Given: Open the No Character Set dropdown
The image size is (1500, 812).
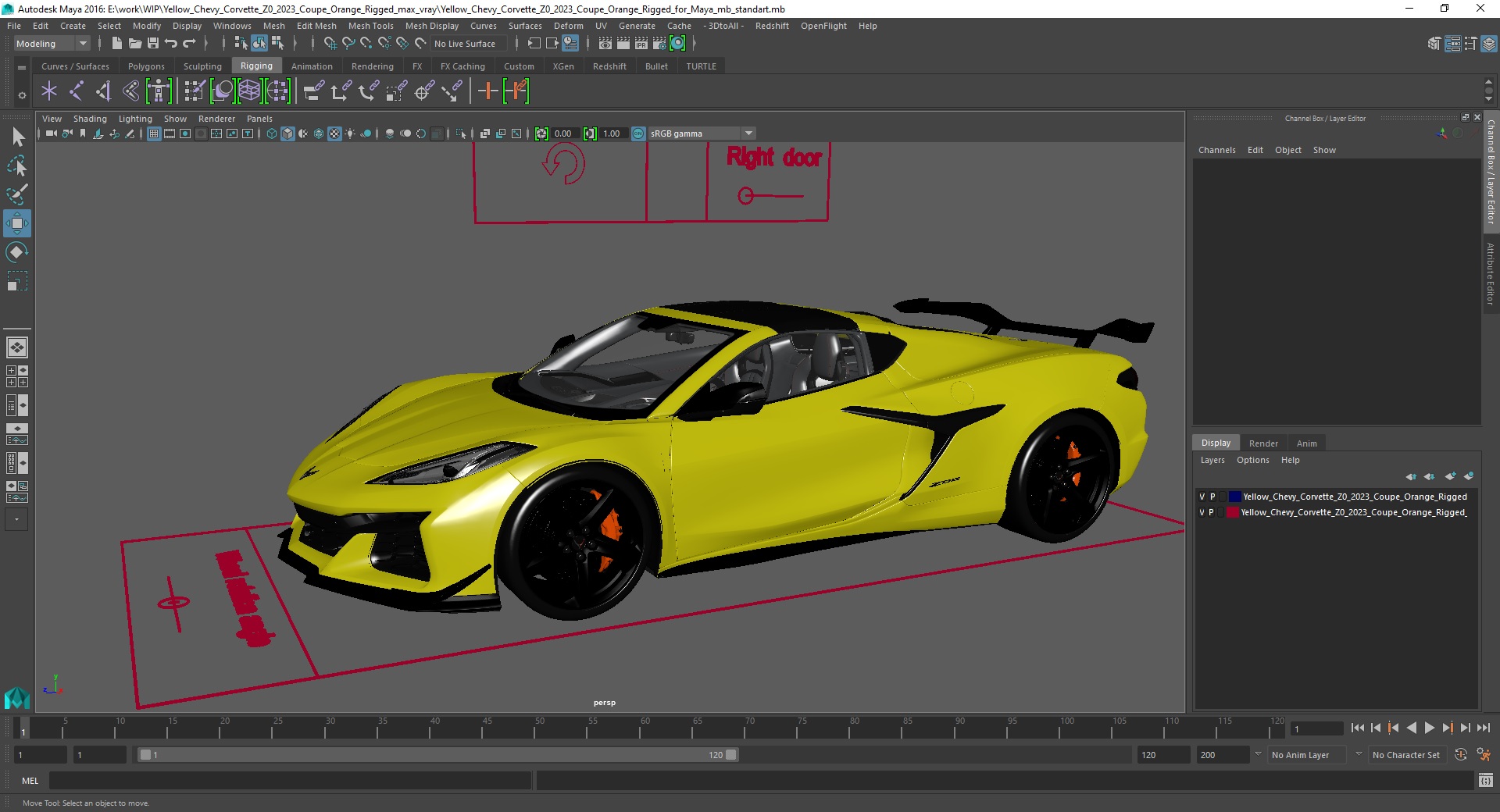Looking at the screenshot, I should 1409,755.
